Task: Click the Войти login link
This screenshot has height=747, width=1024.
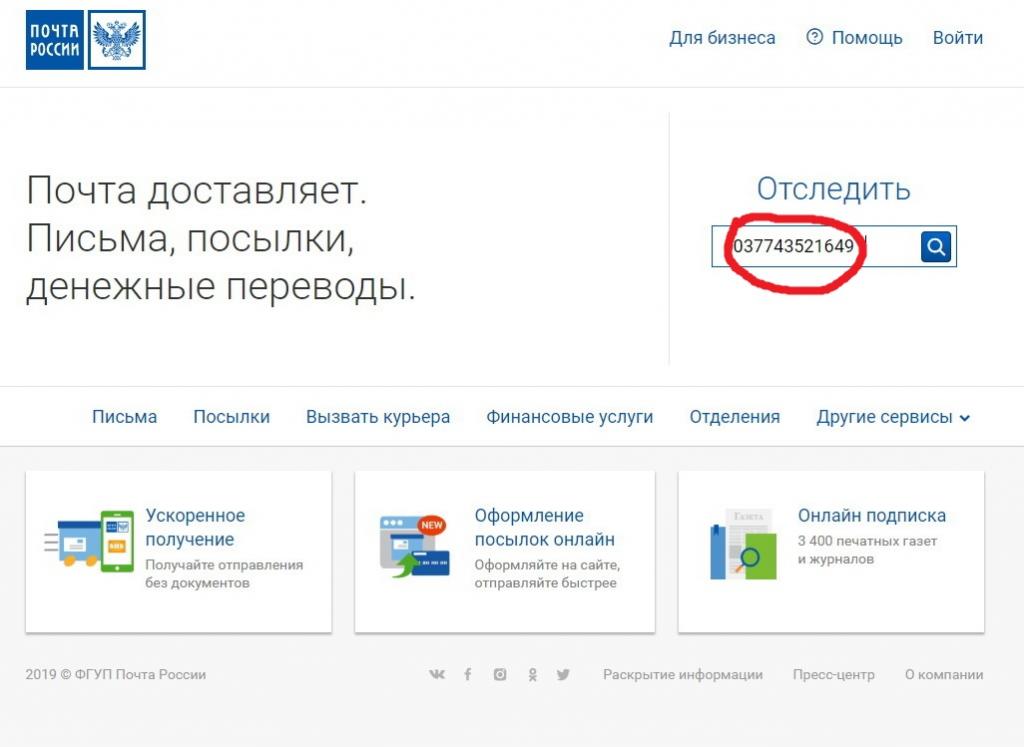Action: point(957,38)
